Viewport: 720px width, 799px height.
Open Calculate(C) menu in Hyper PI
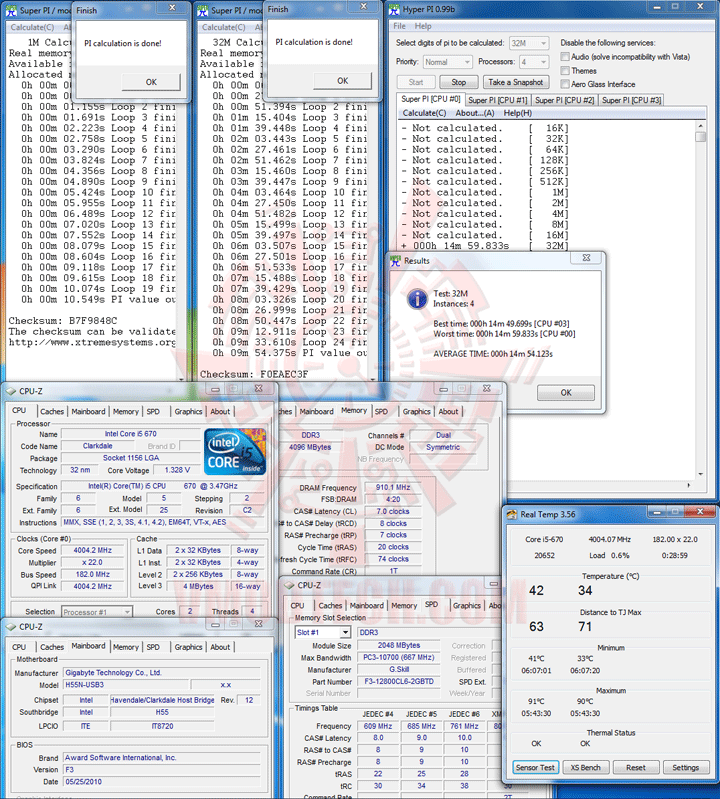tap(424, 113)
